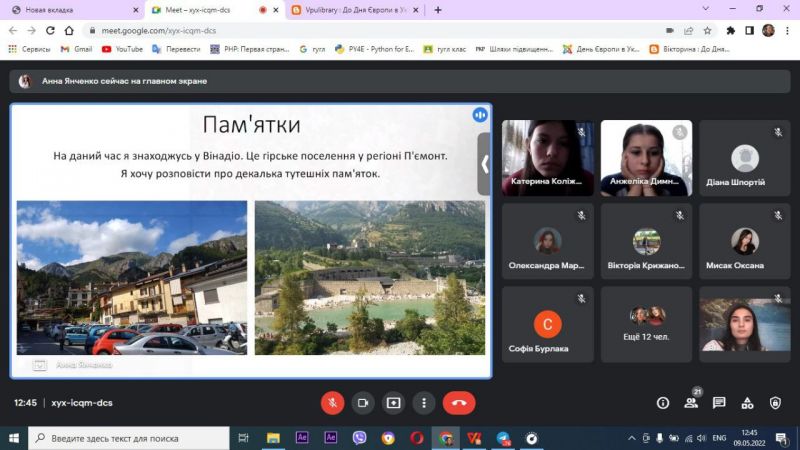Open the Windows Start menu

14,438
